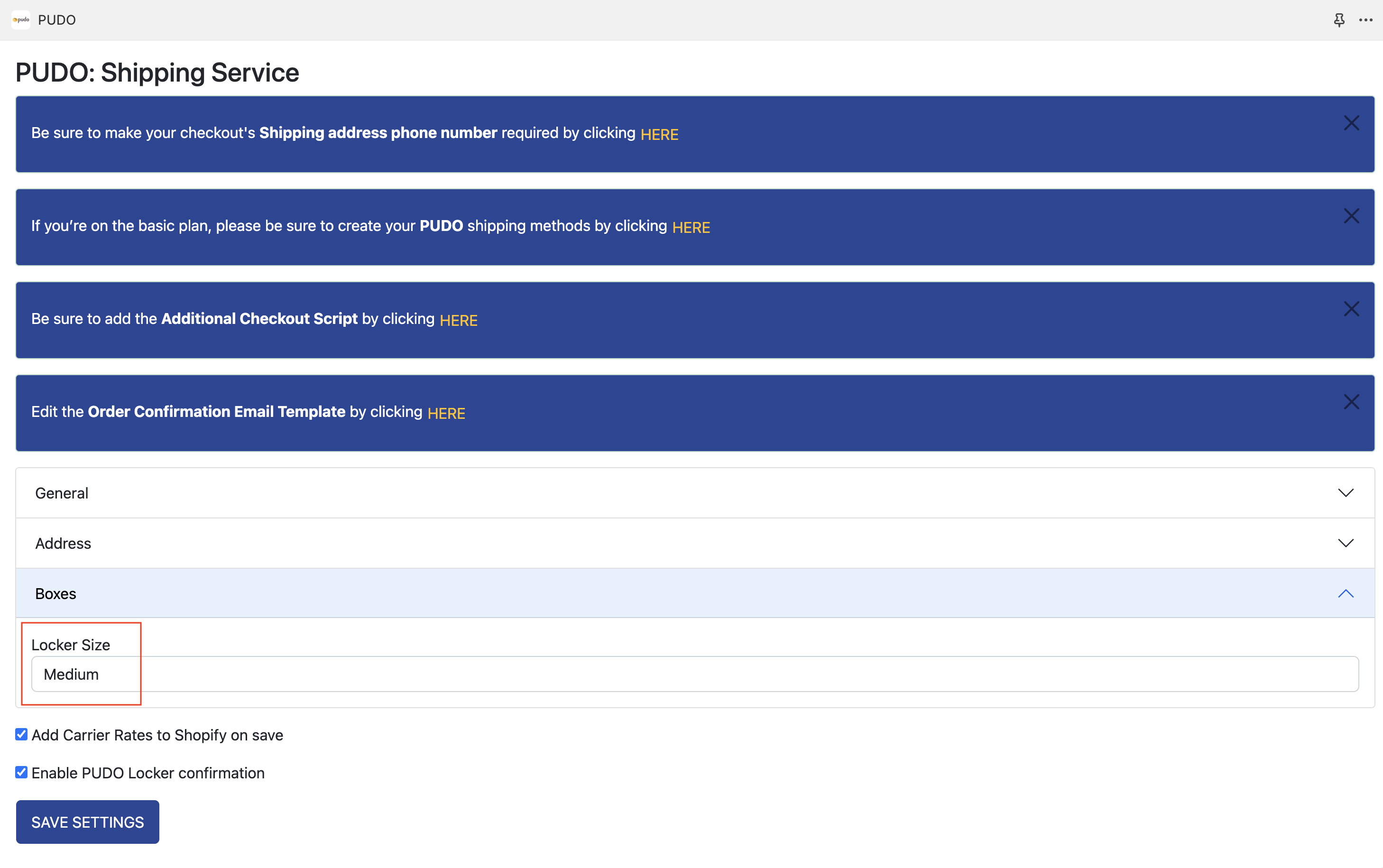This screenshot has width=1383, height=868.
Task: Click the PUDO app logo icon
Action: (21, 19)
